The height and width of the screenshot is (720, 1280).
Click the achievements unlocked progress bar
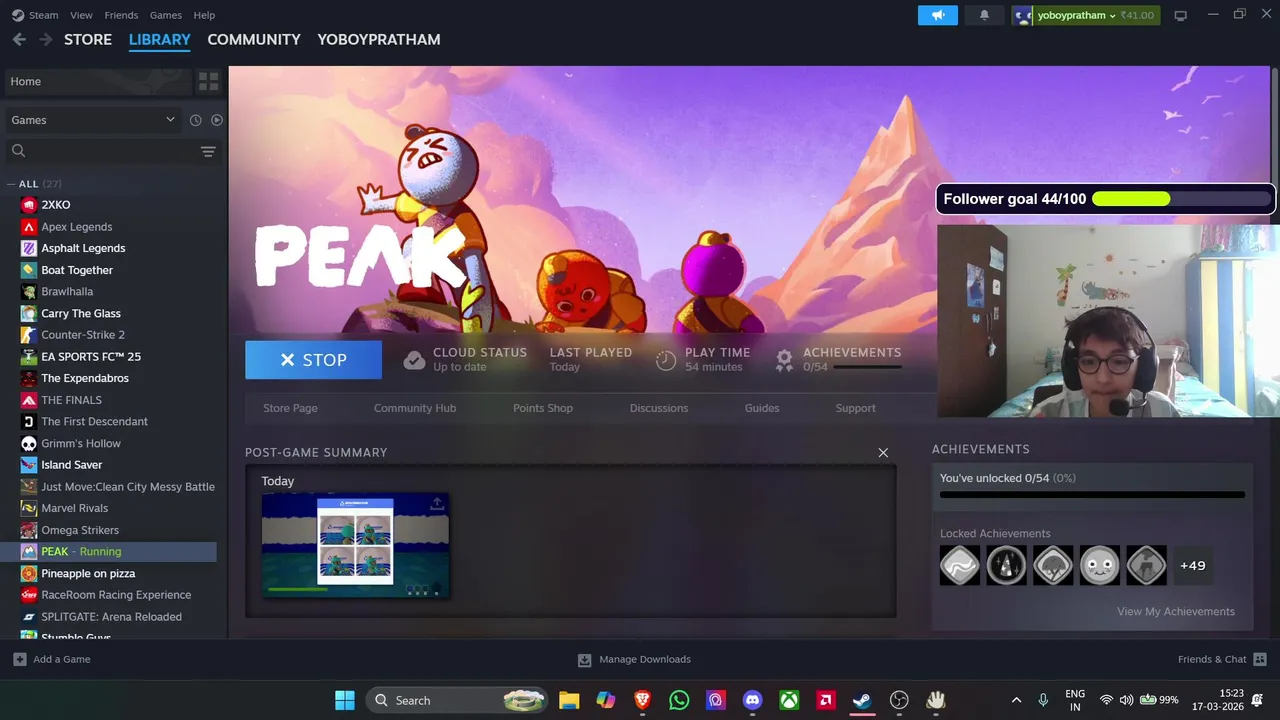pyautogui.click(x=1092, y=494)
